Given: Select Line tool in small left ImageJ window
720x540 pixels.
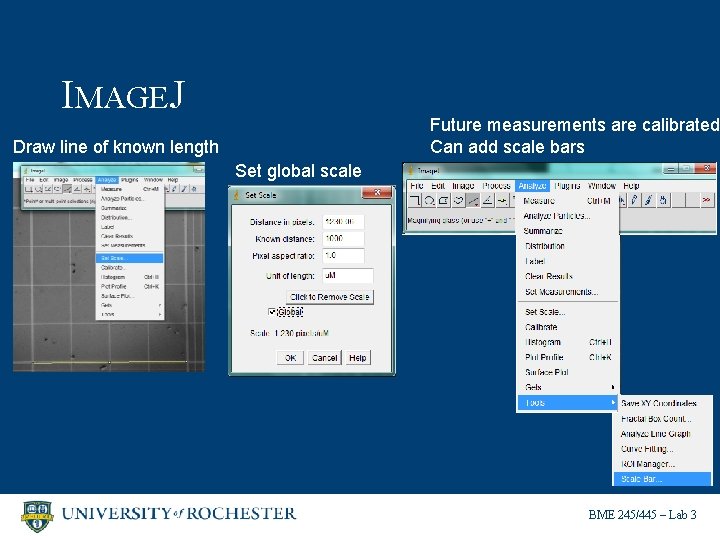Looking at the screenshot, I should click(67, 189).
